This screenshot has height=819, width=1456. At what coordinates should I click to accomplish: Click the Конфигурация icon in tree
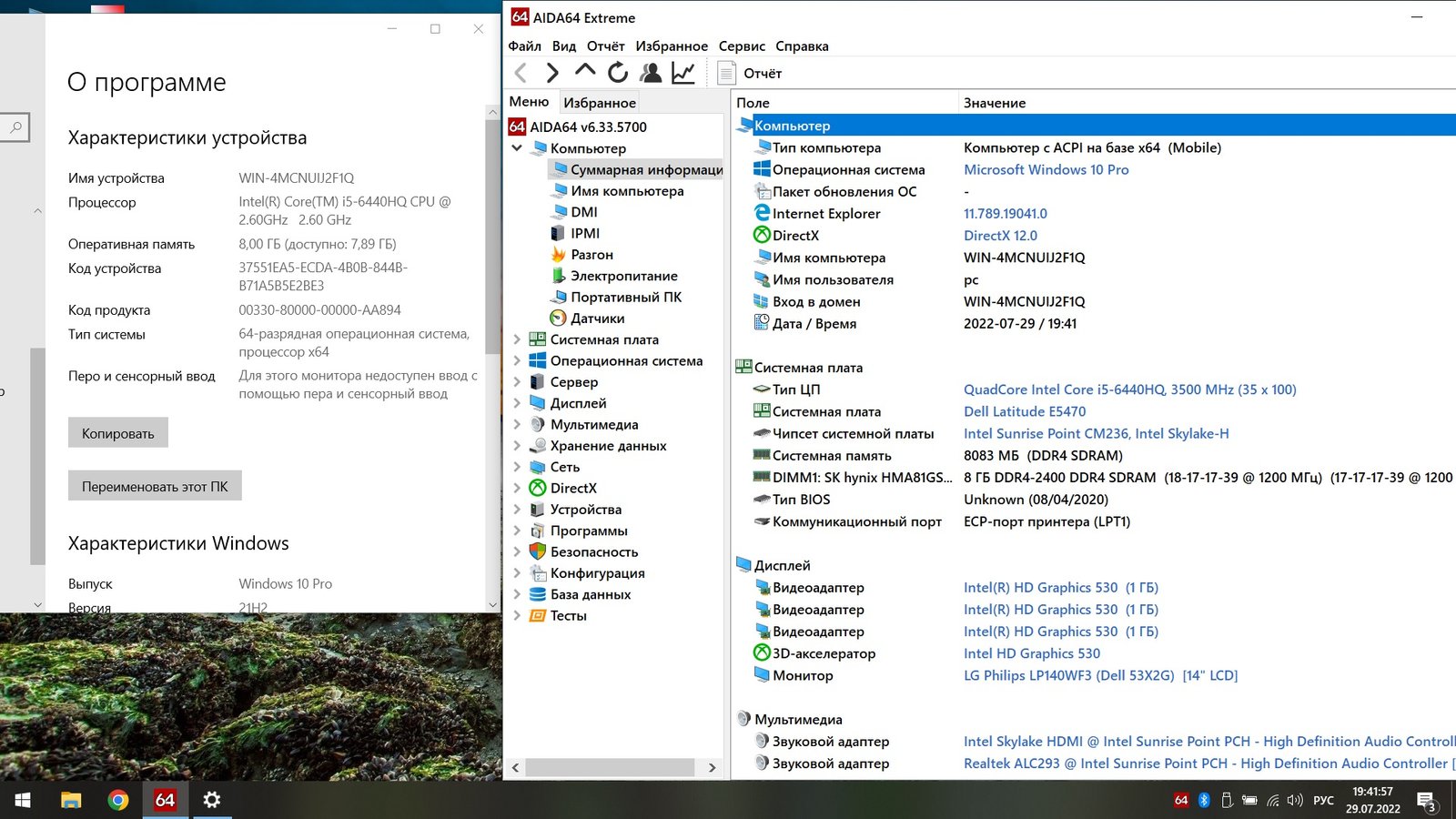click(x=538, y=573)
